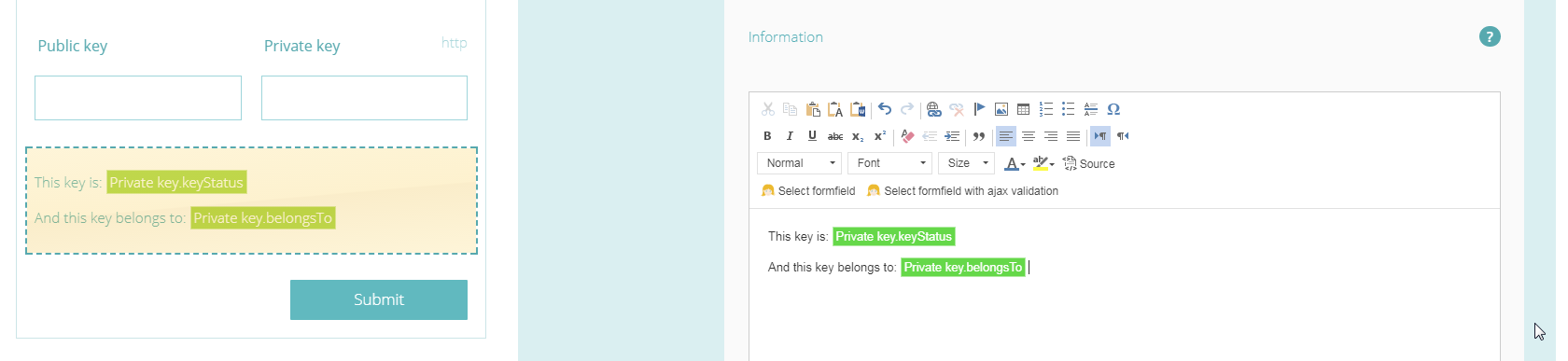Click the Cut icon in editor toolbar

tap(768, 109)
